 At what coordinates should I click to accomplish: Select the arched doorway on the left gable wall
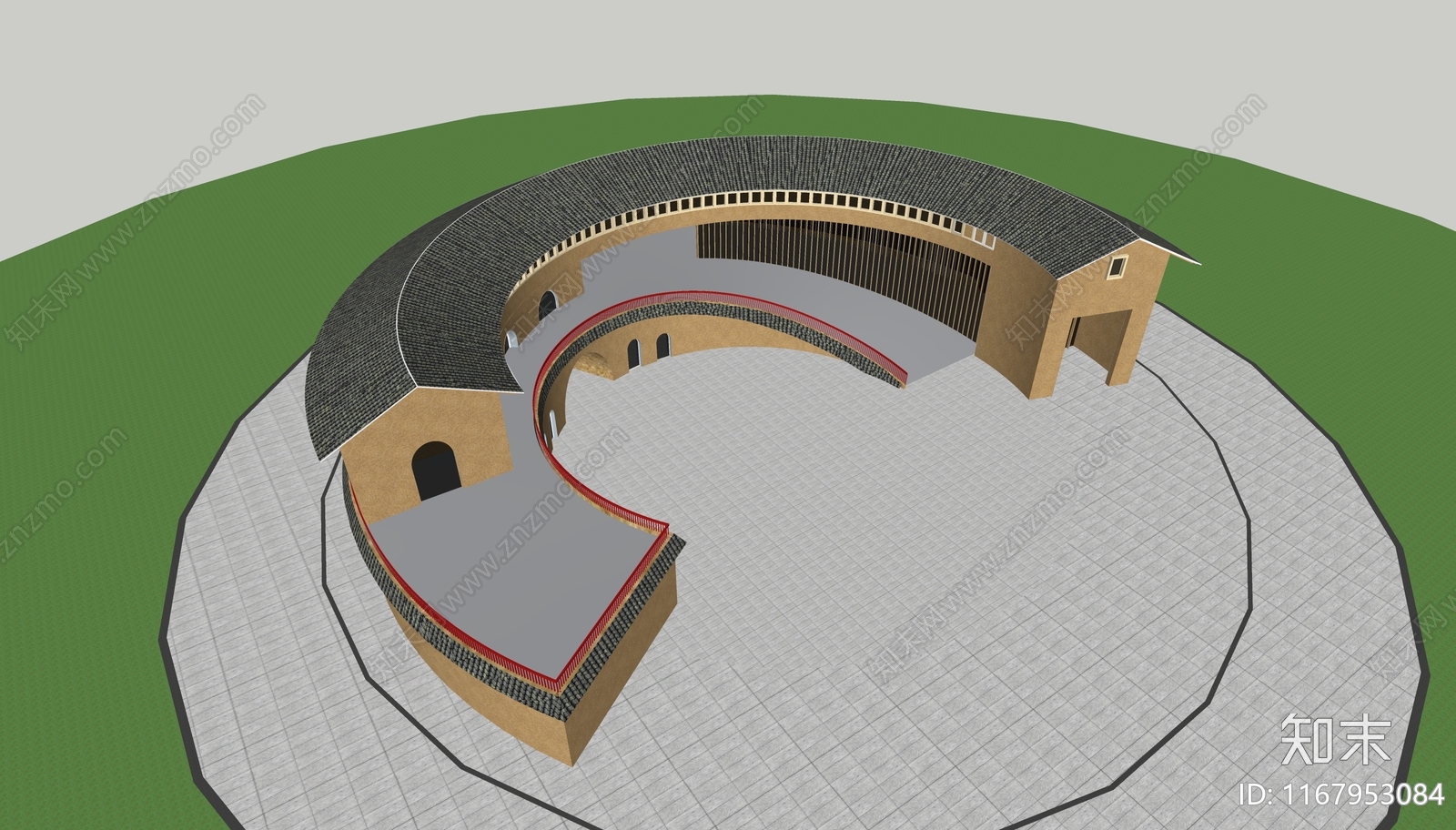(x=436, y=471)
